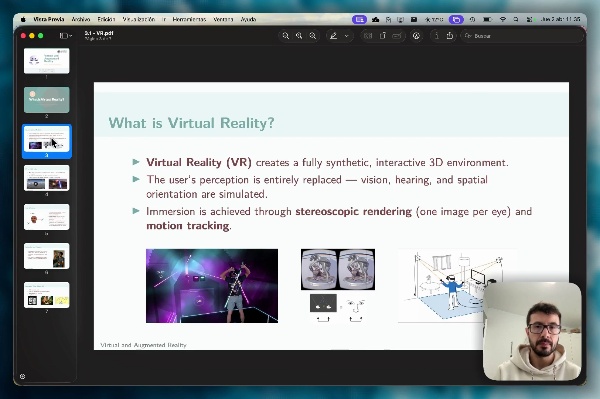Click the battery status icon

point(487,19)
